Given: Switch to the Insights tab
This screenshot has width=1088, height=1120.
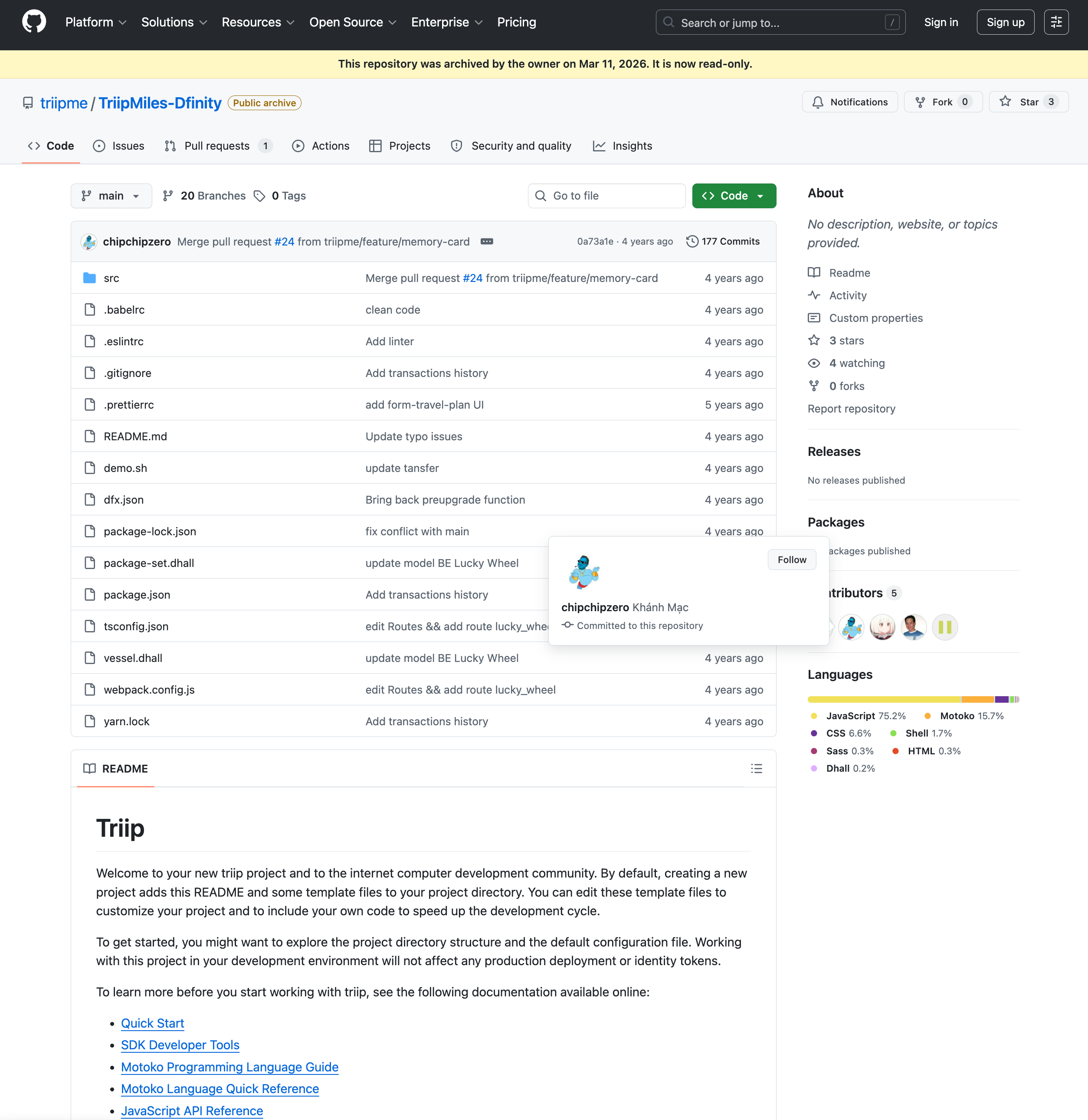Looking at the screenshot, I should point(622,146).
